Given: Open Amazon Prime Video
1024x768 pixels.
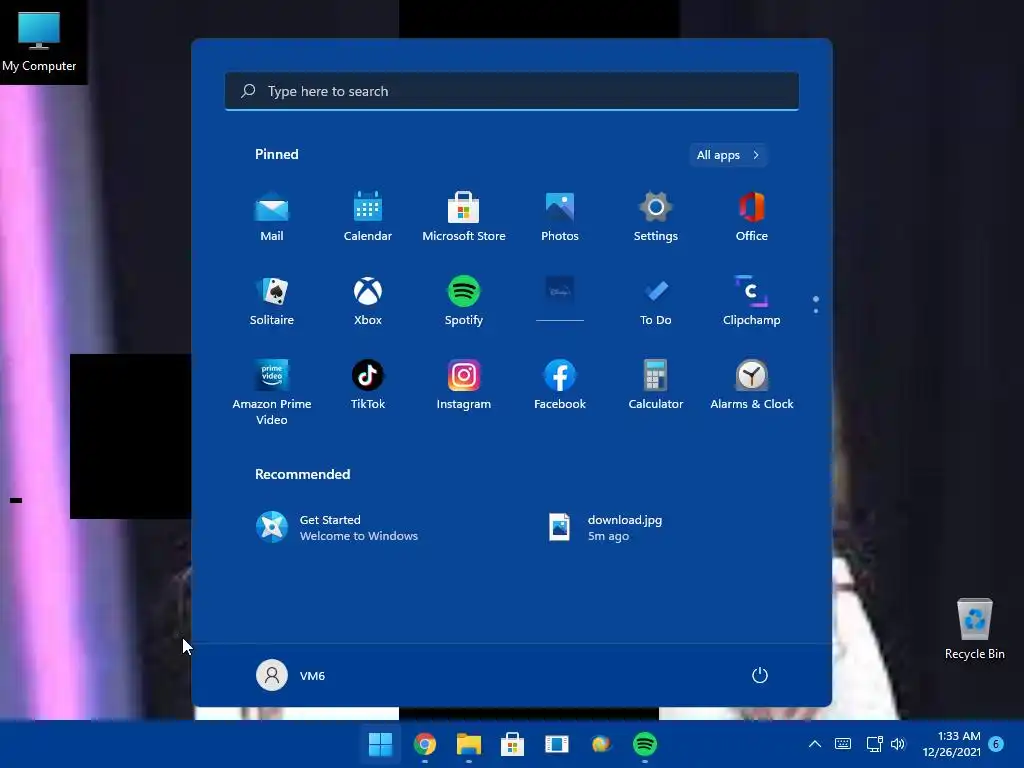Looking at the screenshot, I should point(272,392).
